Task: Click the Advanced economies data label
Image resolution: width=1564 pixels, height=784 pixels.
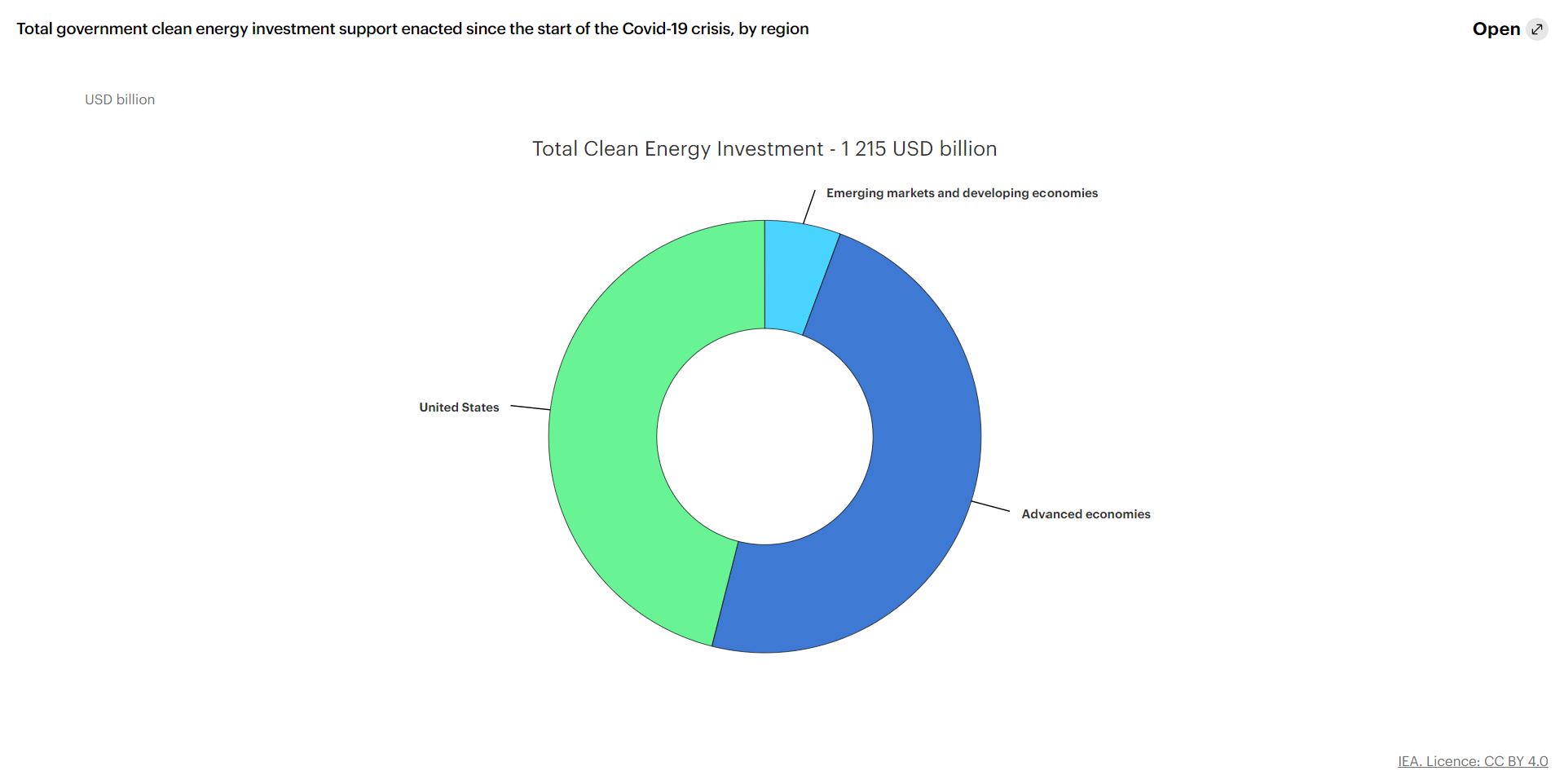Action: (1086, 514)
